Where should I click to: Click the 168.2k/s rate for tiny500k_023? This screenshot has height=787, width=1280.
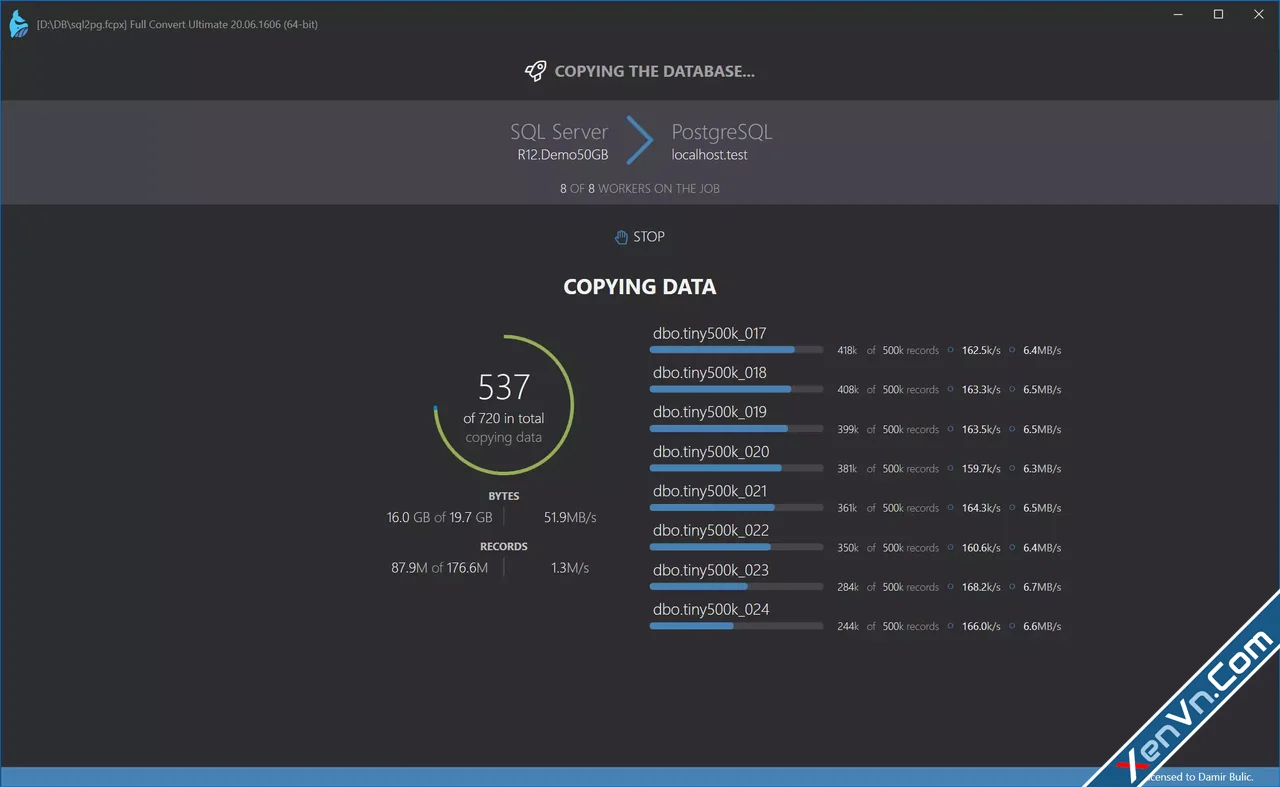click(x=981, y=587)
